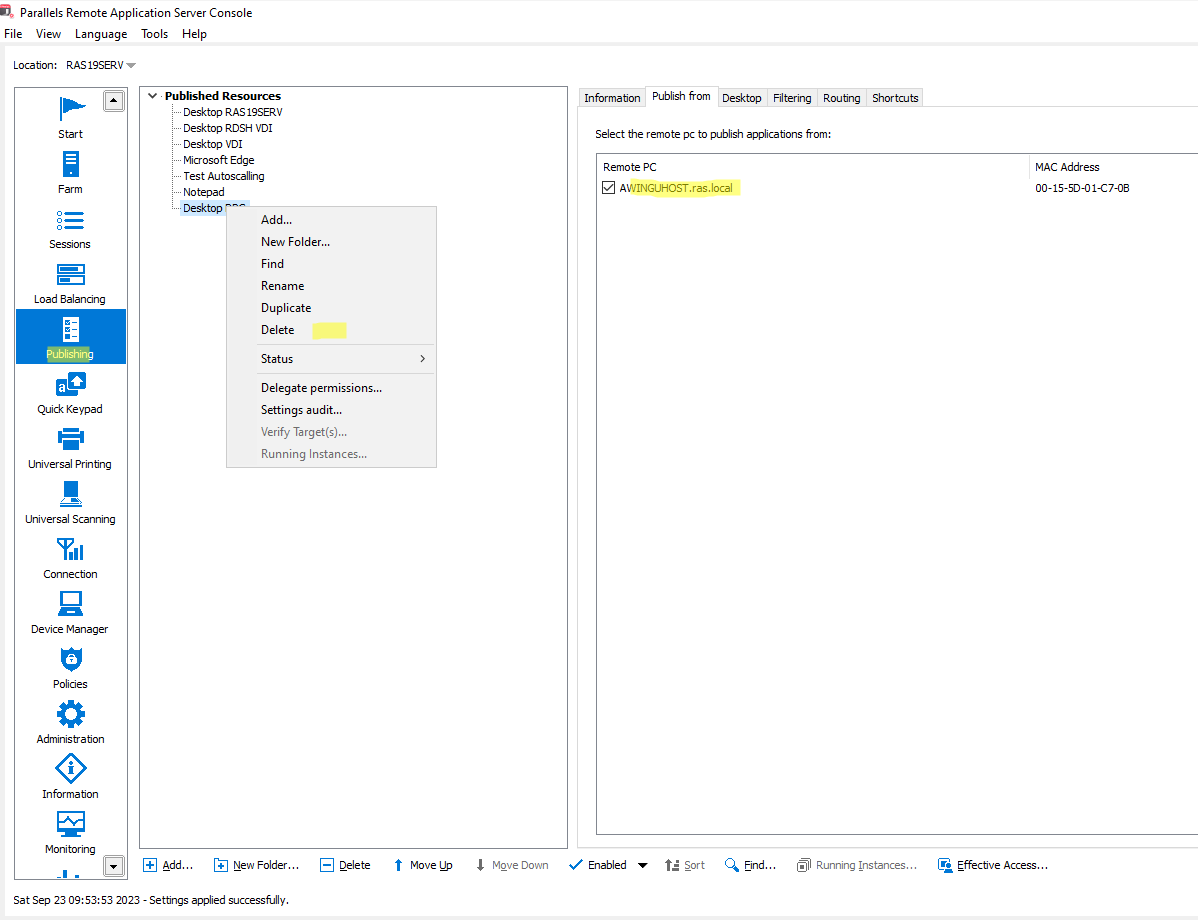Click MAC address 00-15-5D-01-C7-0B cell
1198x920 pixels.
coord(1082,188)
